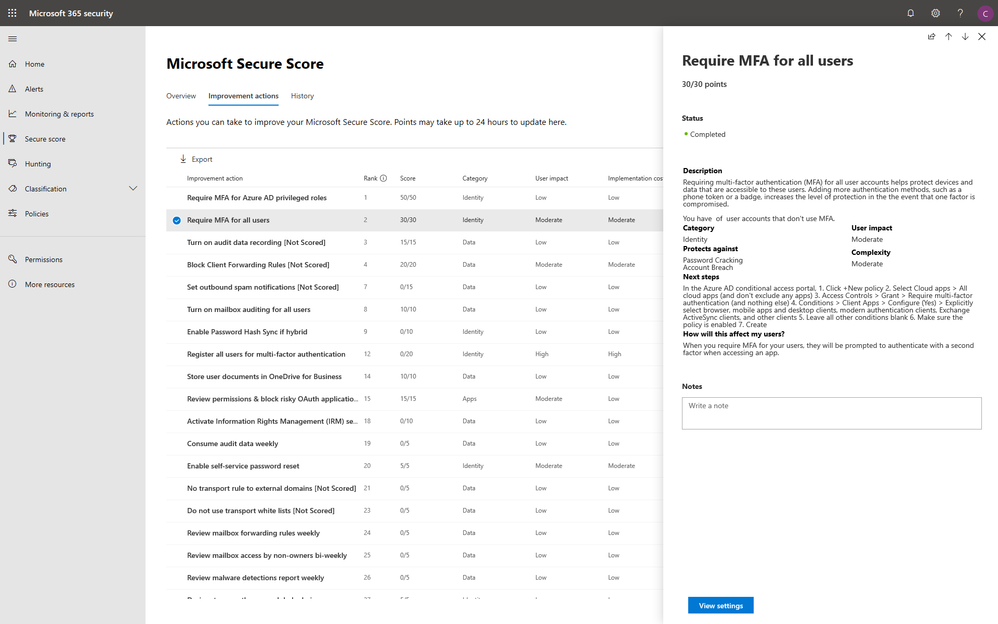Click the Policies sliders icon

point(12,213)
